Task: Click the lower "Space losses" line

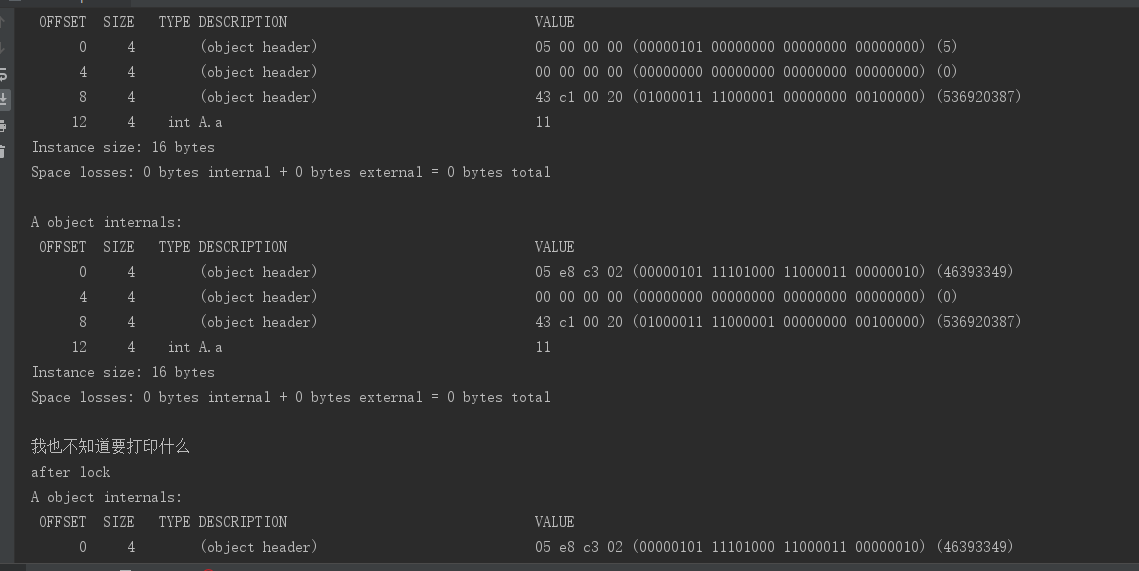Action: coord(290,397)
